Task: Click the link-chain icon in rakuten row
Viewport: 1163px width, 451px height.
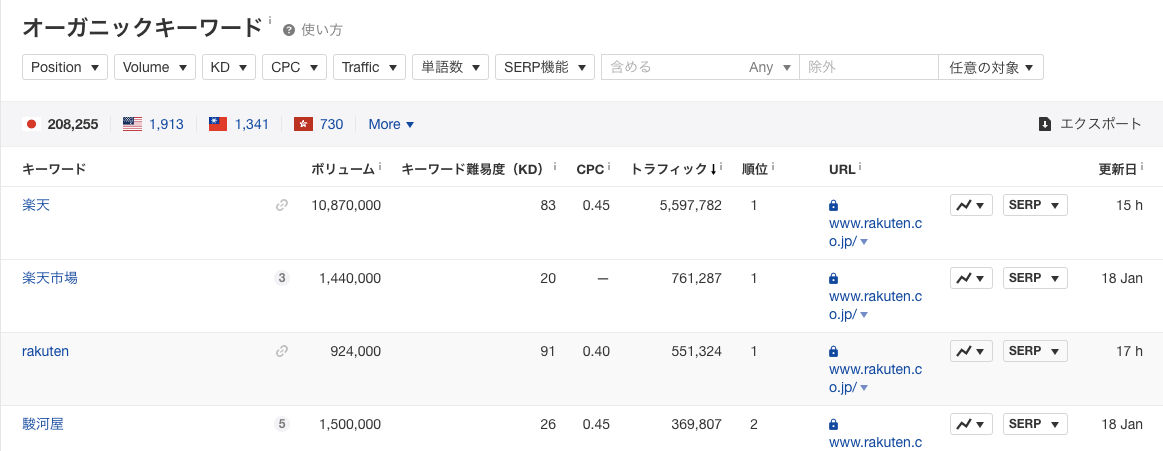Action: point(282,352)
